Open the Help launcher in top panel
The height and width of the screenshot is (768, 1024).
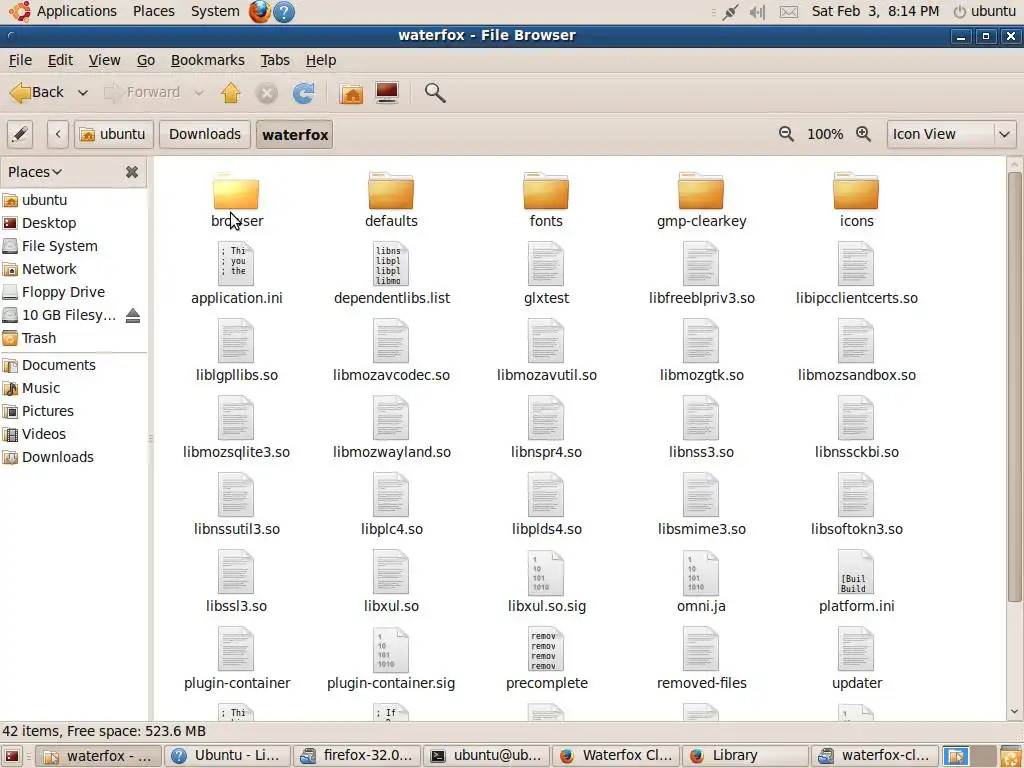coord(283,11)
